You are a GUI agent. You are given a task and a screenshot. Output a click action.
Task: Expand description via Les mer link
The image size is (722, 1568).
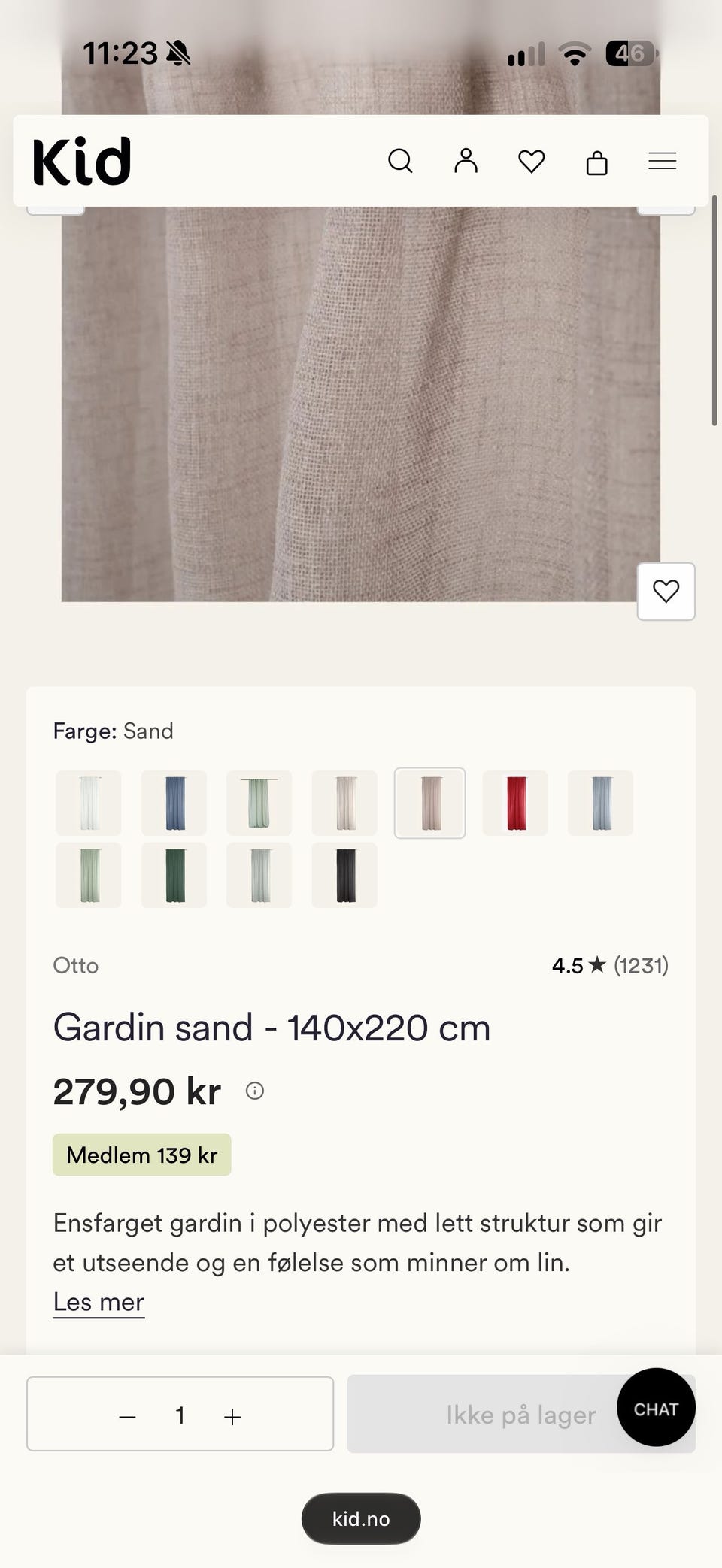(x=99, y=1302)
